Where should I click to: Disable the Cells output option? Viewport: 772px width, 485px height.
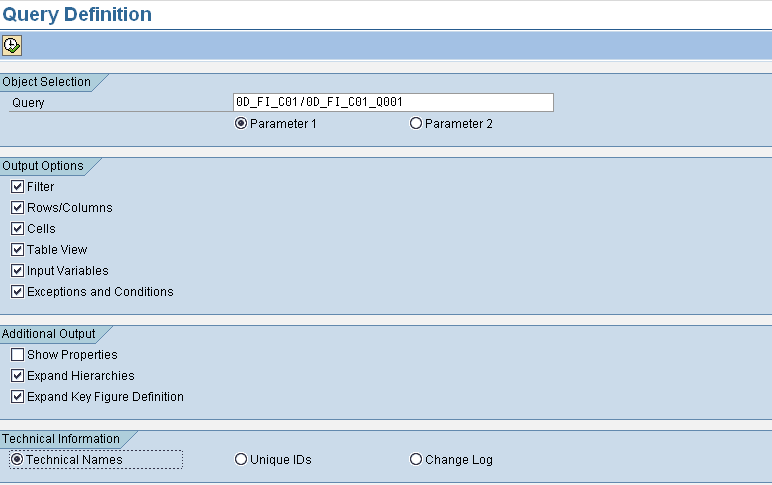[x=17, y=229]
